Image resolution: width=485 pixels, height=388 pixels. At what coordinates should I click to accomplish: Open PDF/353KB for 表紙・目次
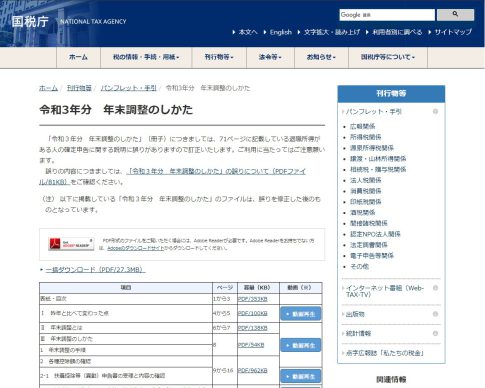pyautogui.click(x=252, y=299)
